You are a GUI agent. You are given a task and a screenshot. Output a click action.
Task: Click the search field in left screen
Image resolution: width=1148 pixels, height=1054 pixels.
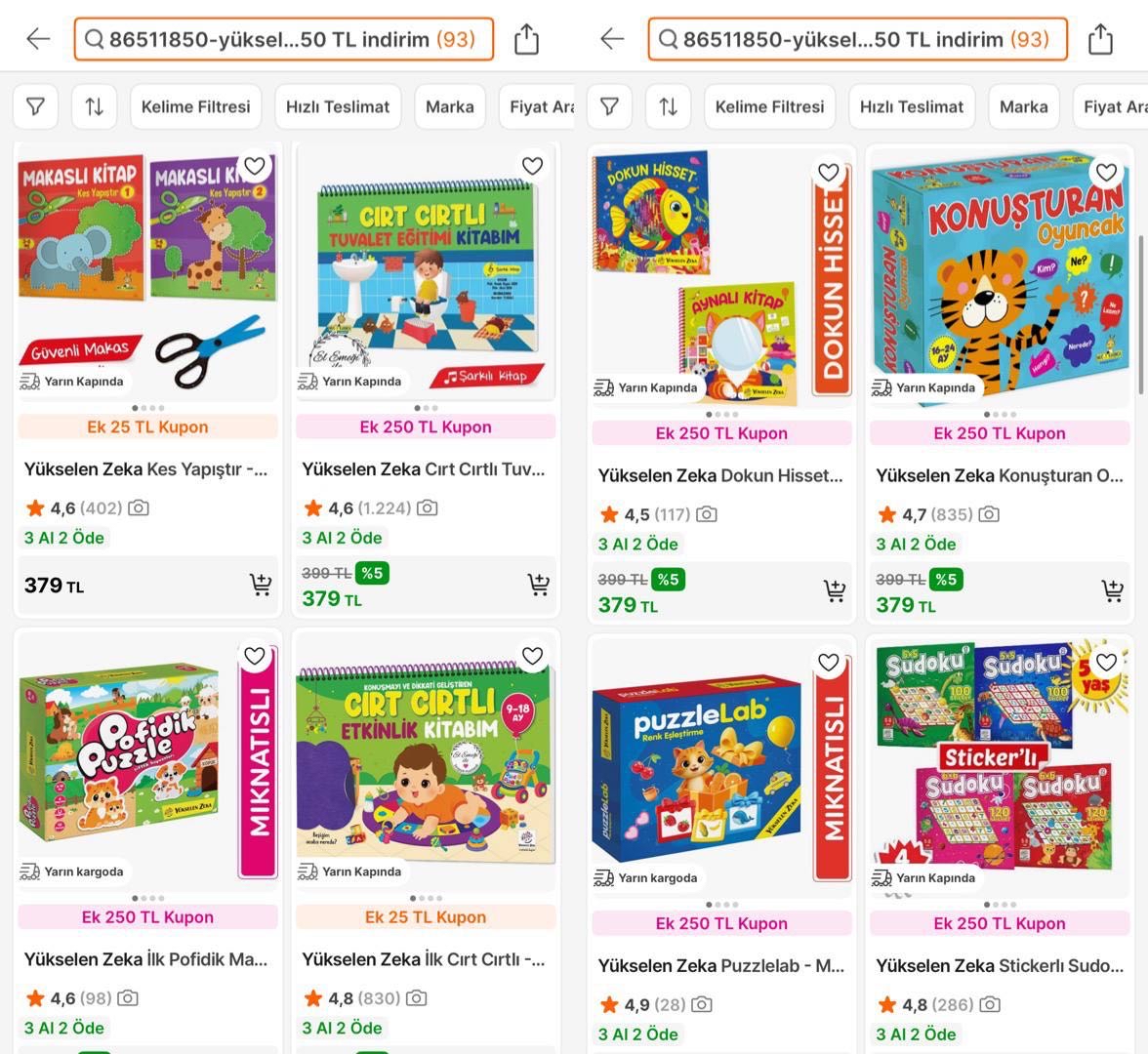point(284,39)
